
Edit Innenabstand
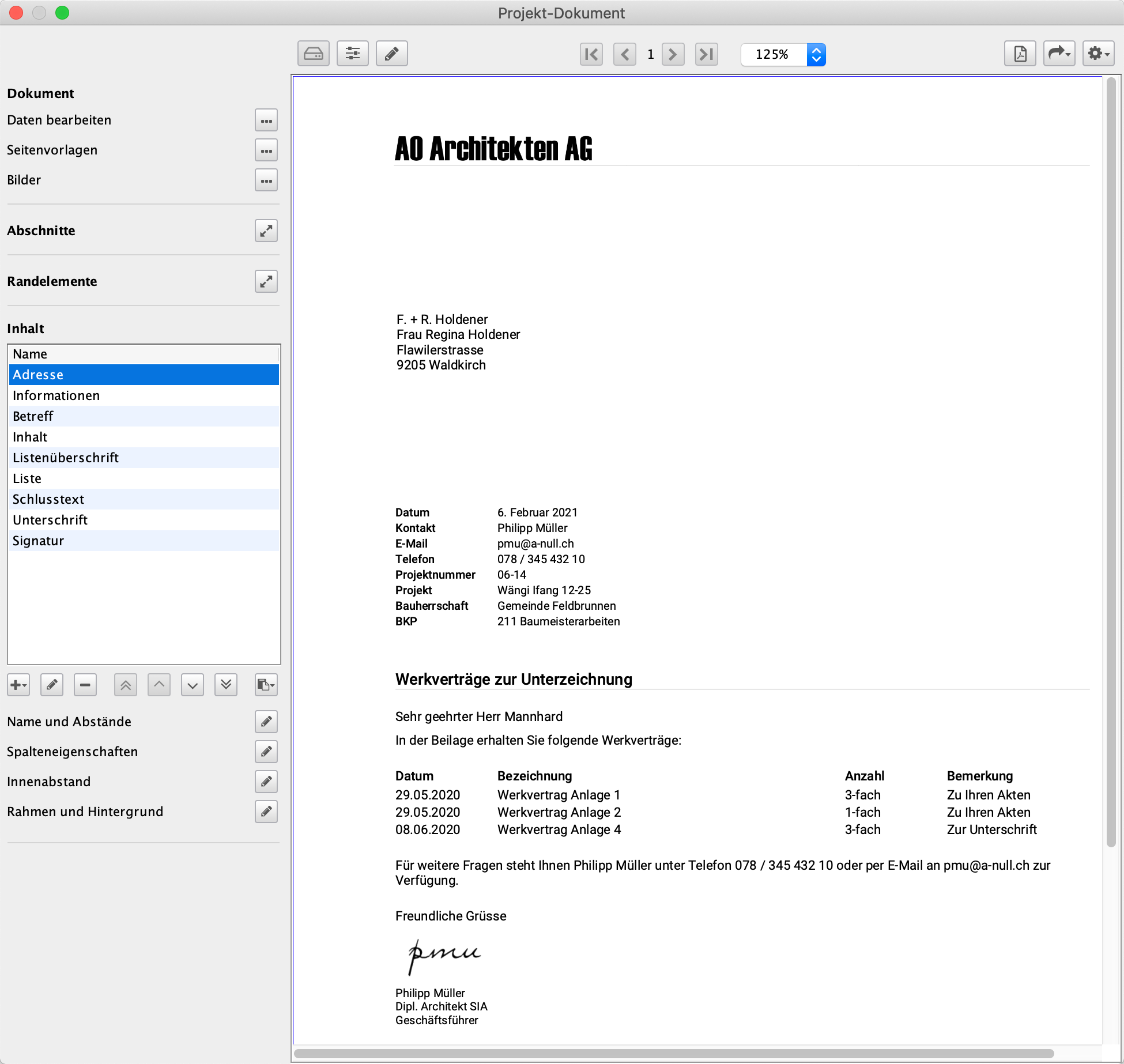[266, 782]
